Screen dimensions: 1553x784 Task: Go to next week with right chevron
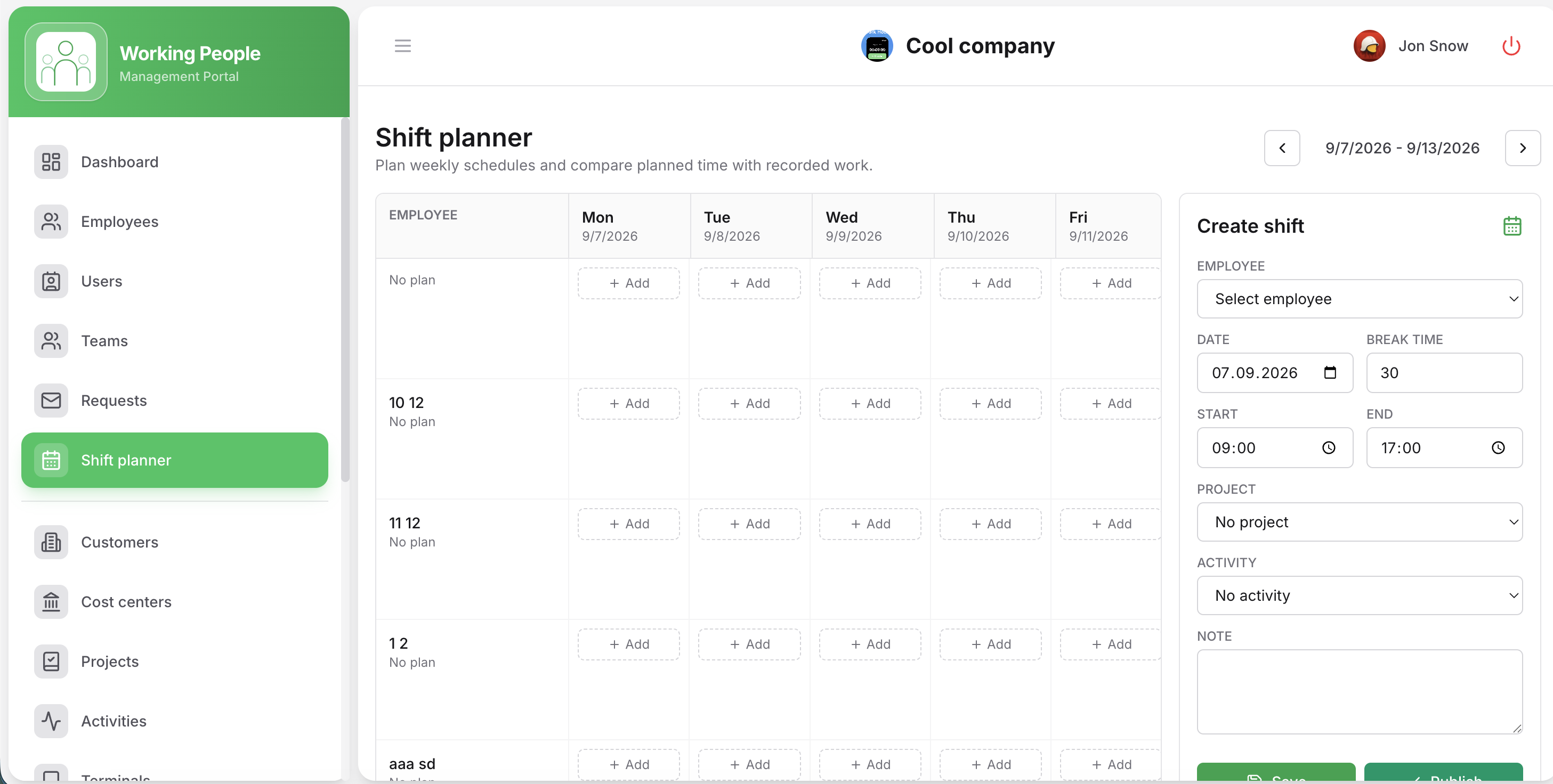click(x=1522, y=148)
